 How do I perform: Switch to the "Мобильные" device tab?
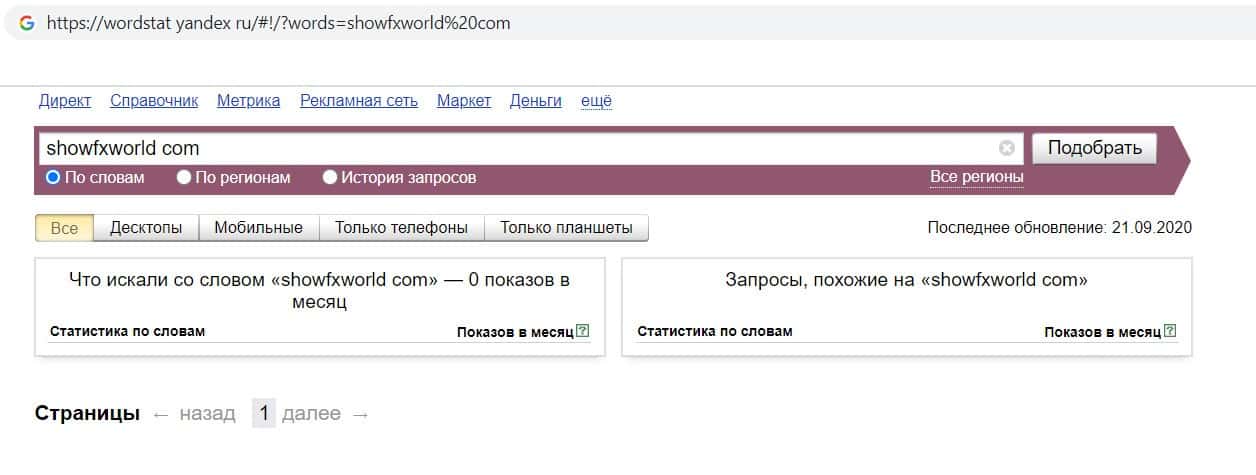(x=258, y=228)
